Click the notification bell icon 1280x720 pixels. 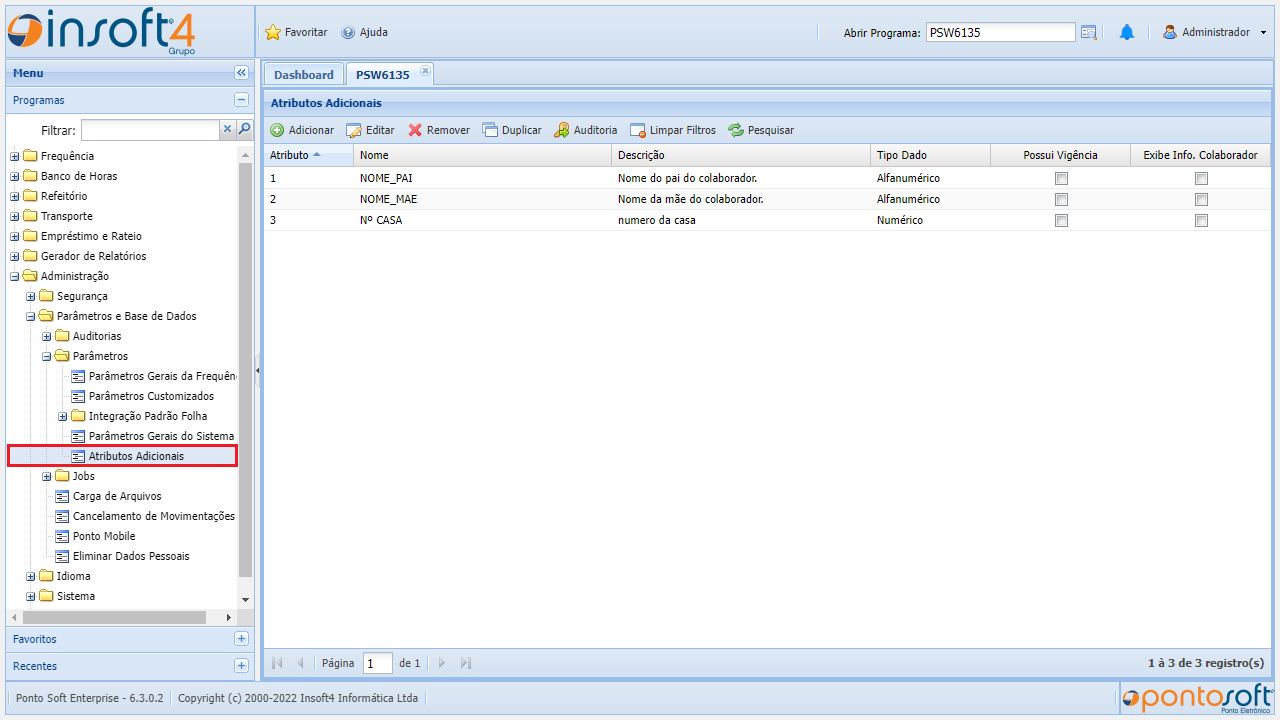pyautogui.click(x=1127, y=33)
